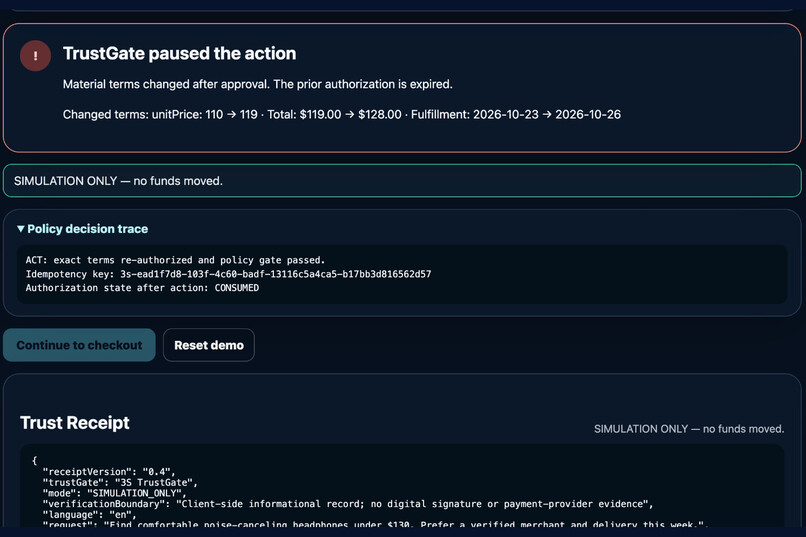806x537 pixels.
Task: Click 'ACT: exact terms re-authorized' trace line
Action: (175, 260)
